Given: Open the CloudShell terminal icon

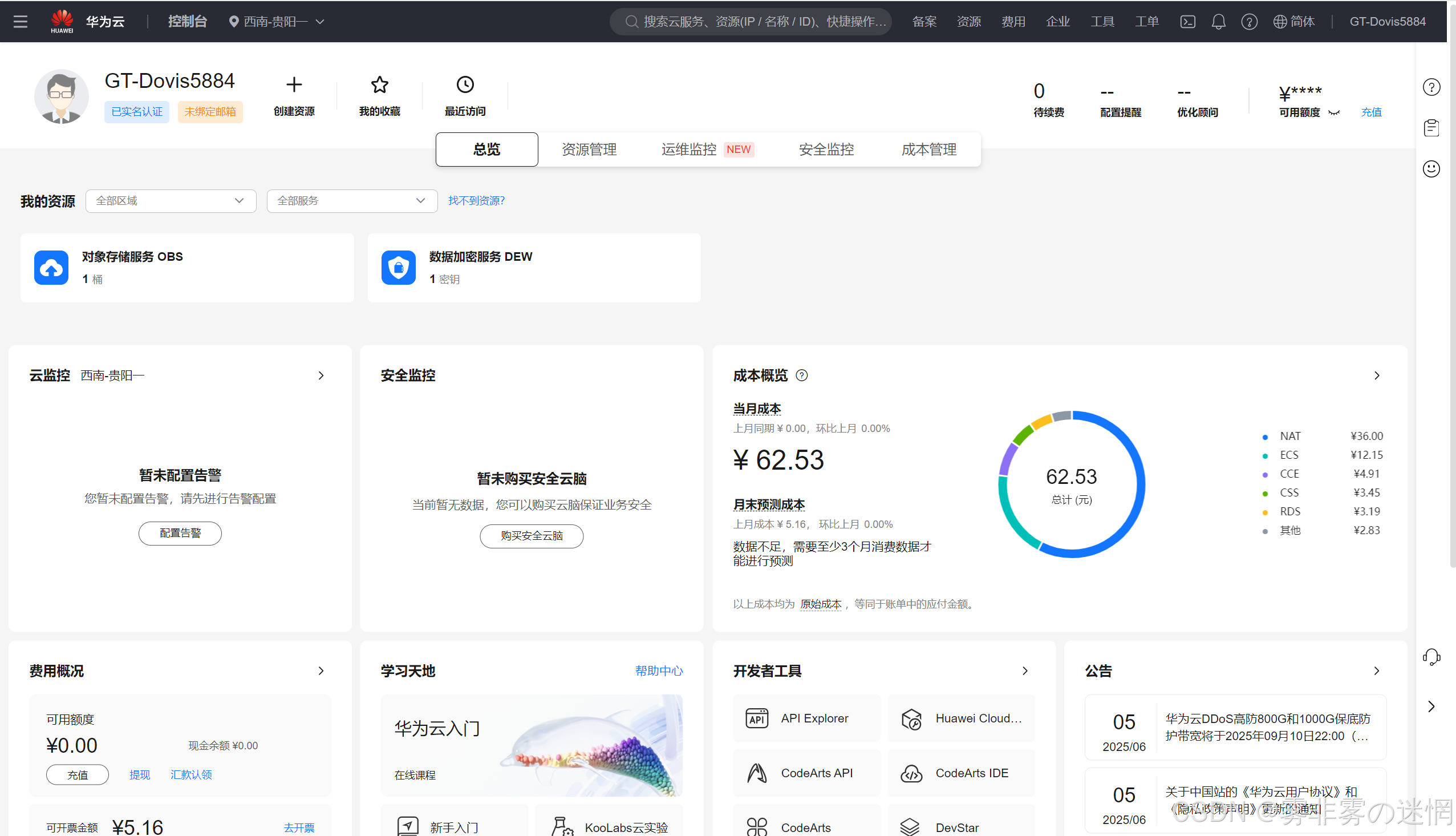Looking at the screenshot, I should (1187, 22).
